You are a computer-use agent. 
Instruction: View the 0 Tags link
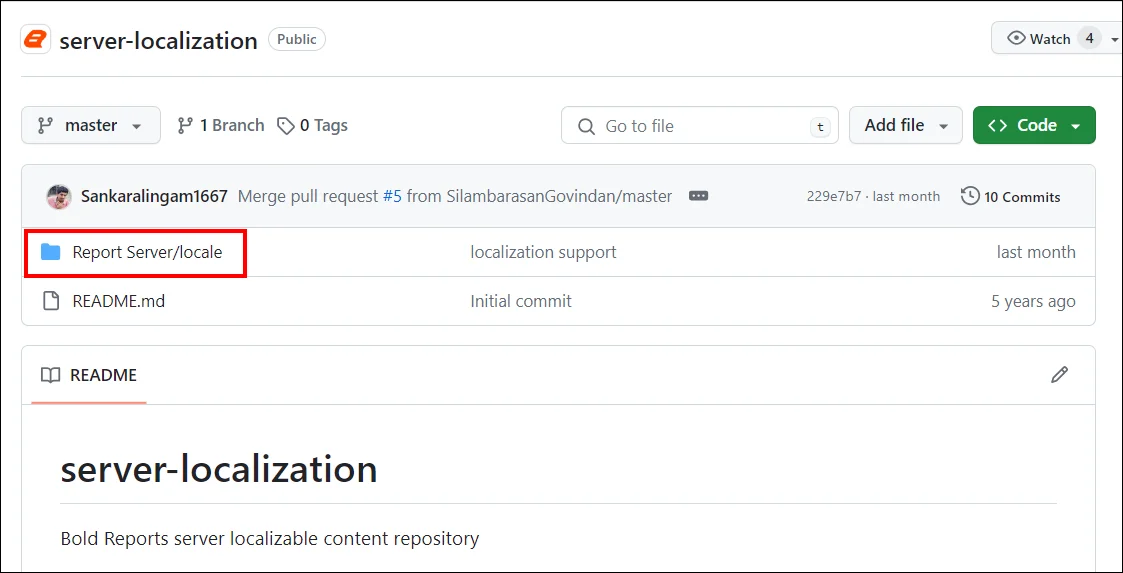[312, 125]
